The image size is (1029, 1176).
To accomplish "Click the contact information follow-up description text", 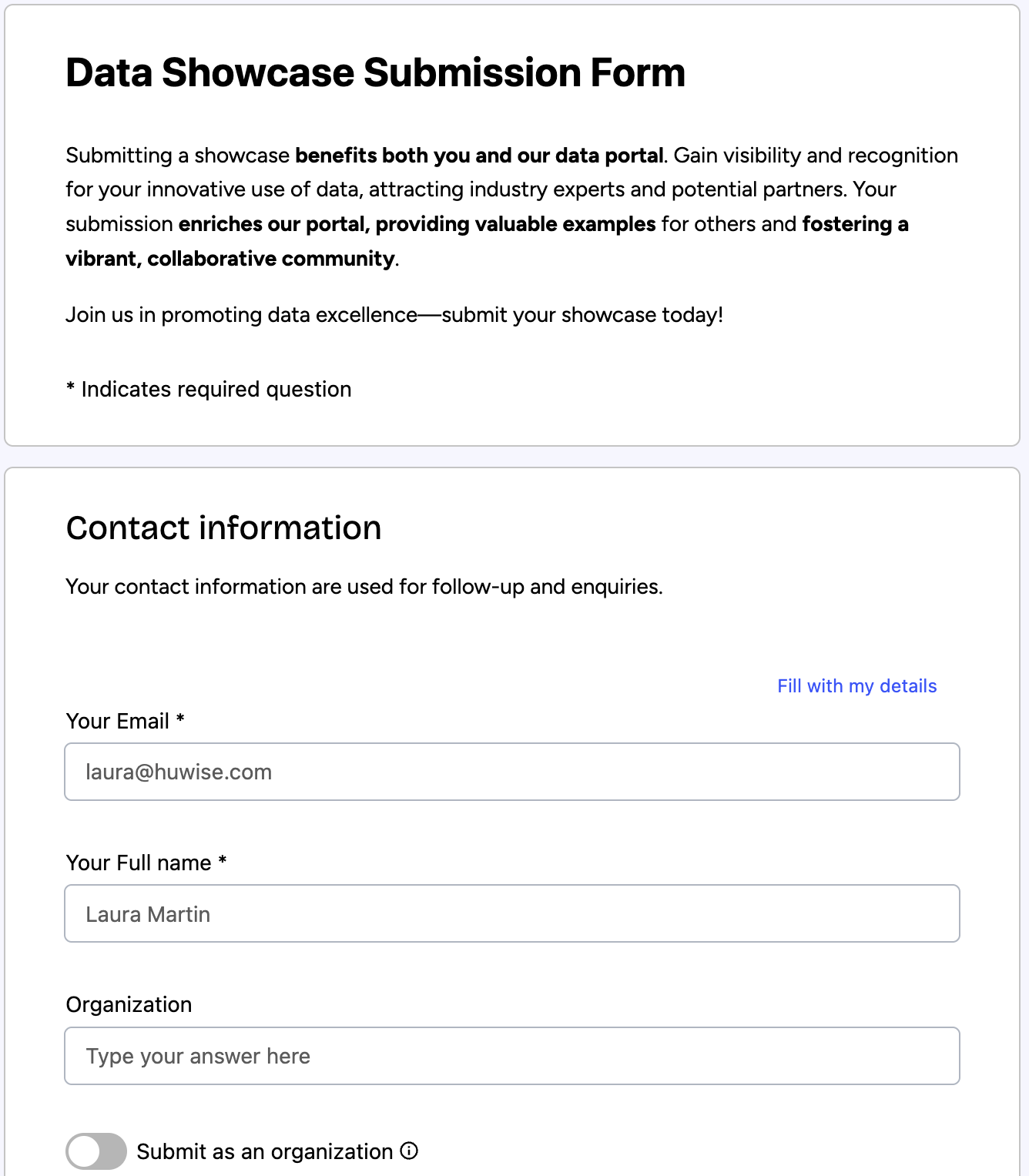I will click(x=364, y=587).
